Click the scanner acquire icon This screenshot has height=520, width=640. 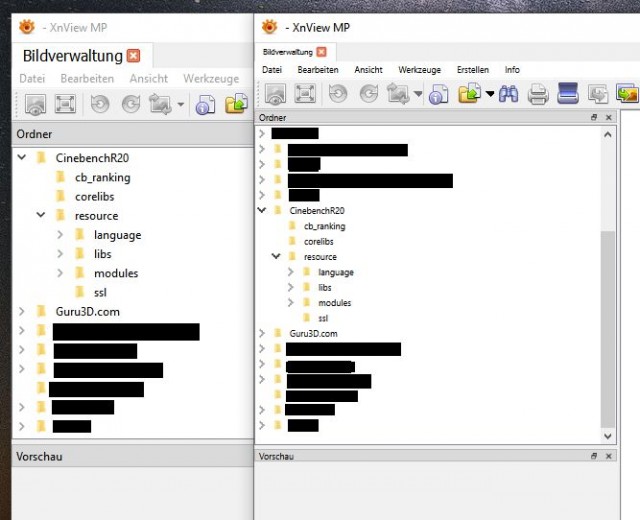568,93
